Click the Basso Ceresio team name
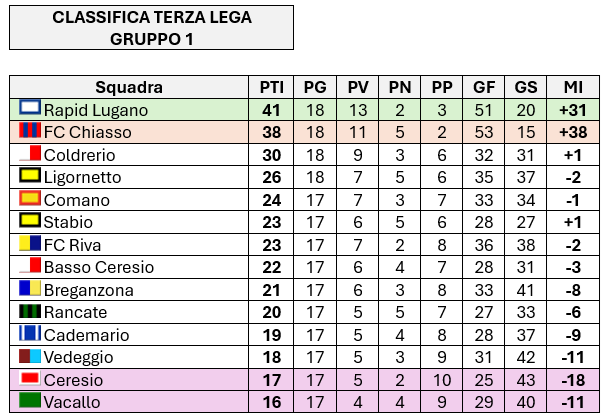Image resolution: width=604 pixels, height=419 pixels. point(99,267)
